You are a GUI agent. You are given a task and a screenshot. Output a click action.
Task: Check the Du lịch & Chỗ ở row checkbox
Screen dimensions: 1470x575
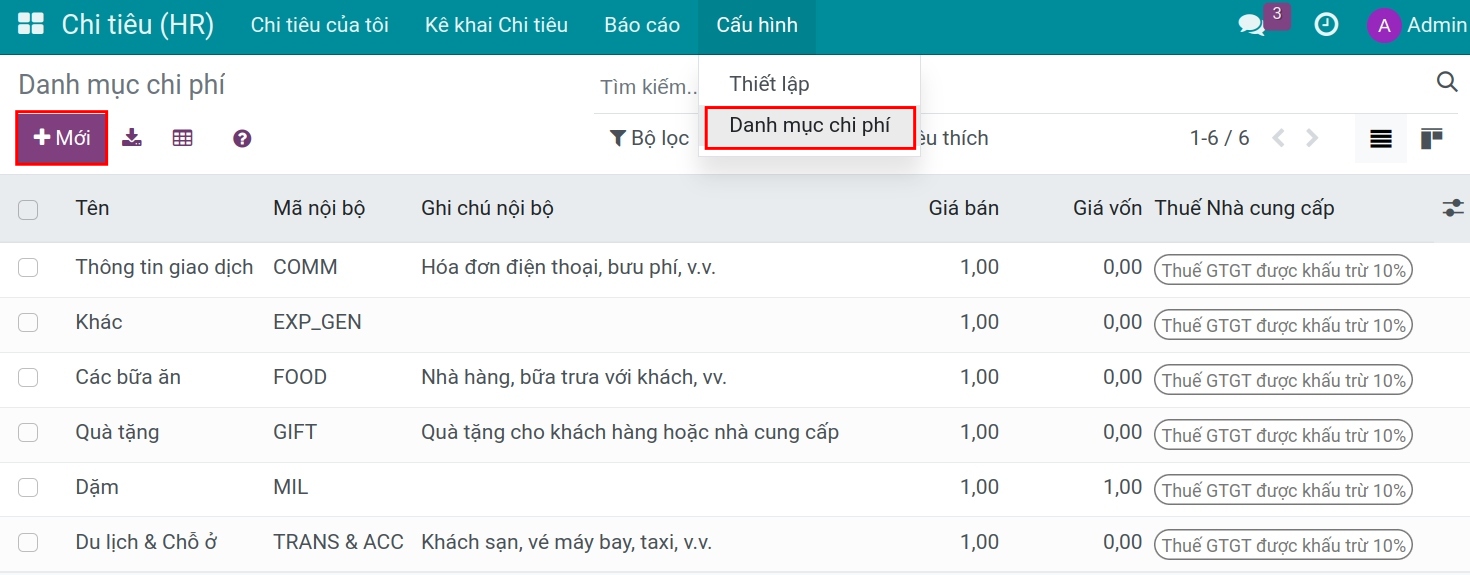28,542
